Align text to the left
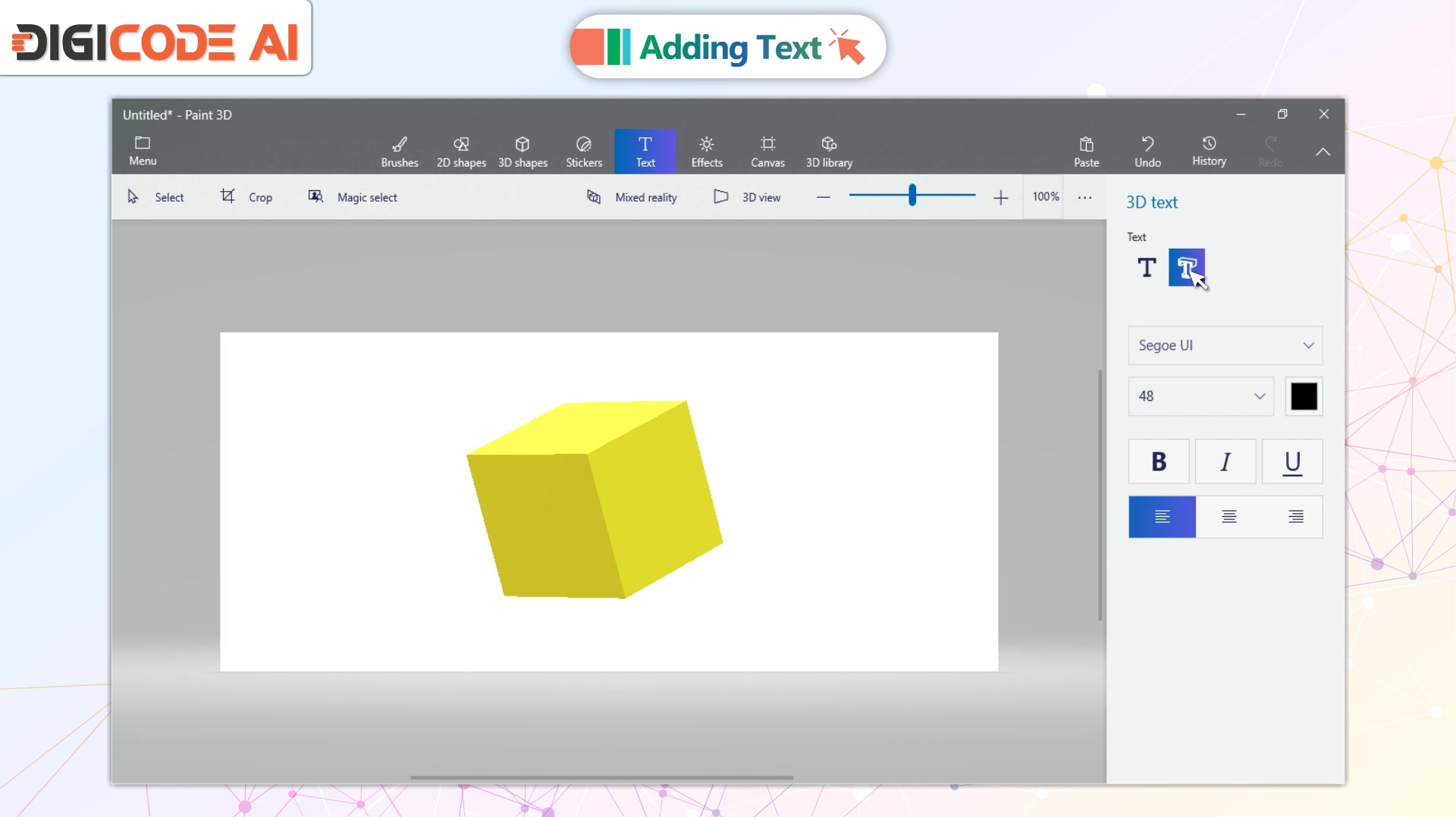The height and width of the screenshot is (817, 1456). click(x=1163, y=517)
